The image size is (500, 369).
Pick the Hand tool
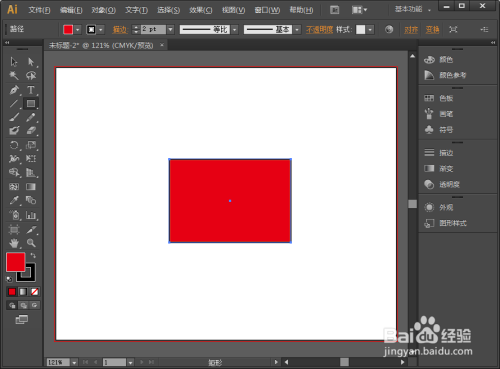(x=14, y=243)
